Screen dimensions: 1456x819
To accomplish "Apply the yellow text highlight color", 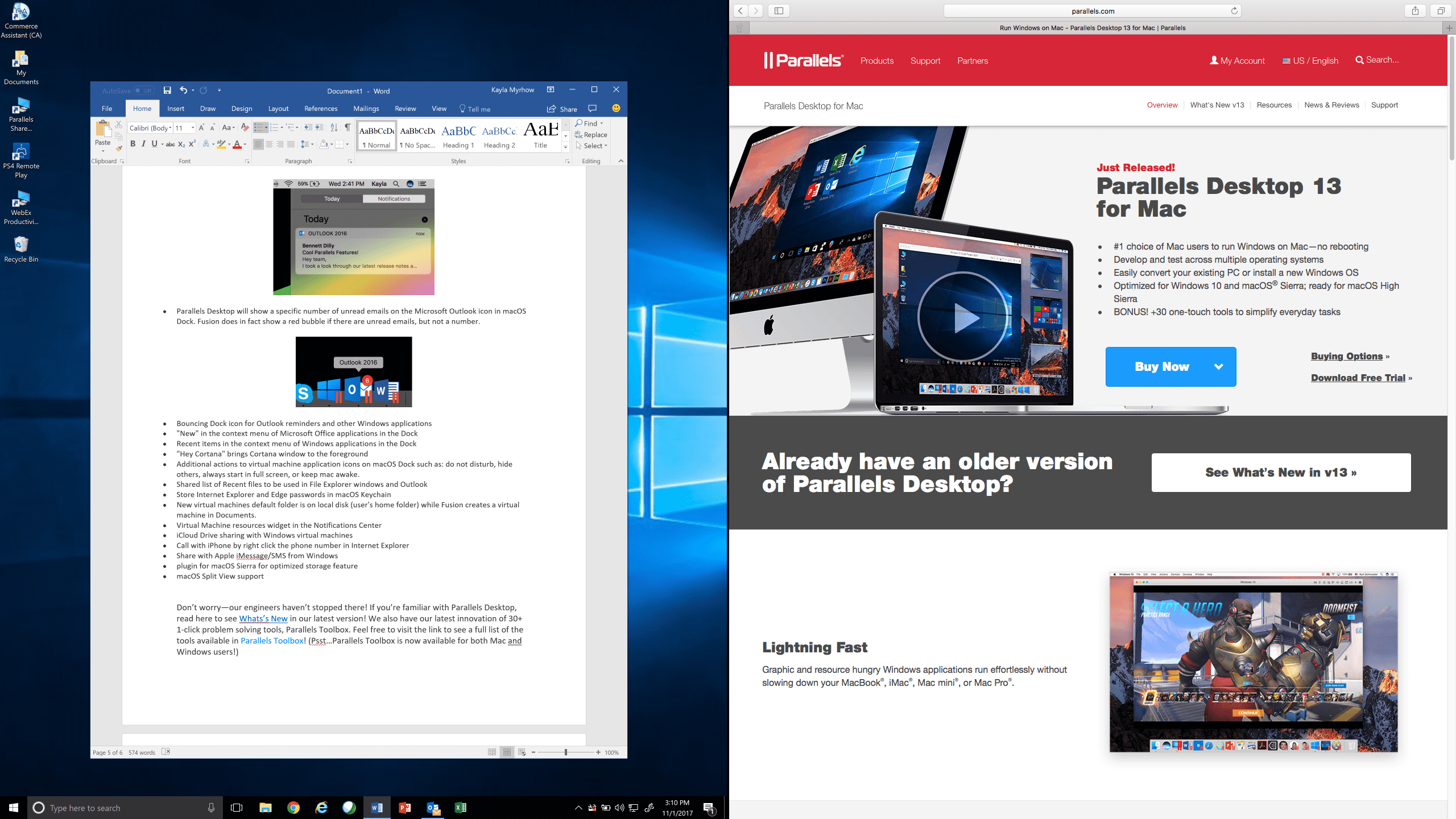I will pos(221,144).
